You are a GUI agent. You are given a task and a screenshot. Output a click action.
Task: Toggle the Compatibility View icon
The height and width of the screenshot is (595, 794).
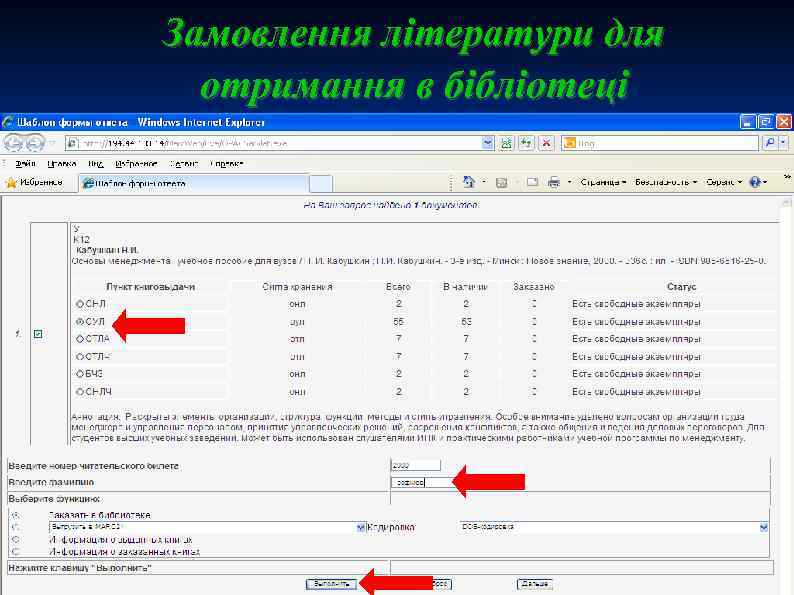click(506, 143)
